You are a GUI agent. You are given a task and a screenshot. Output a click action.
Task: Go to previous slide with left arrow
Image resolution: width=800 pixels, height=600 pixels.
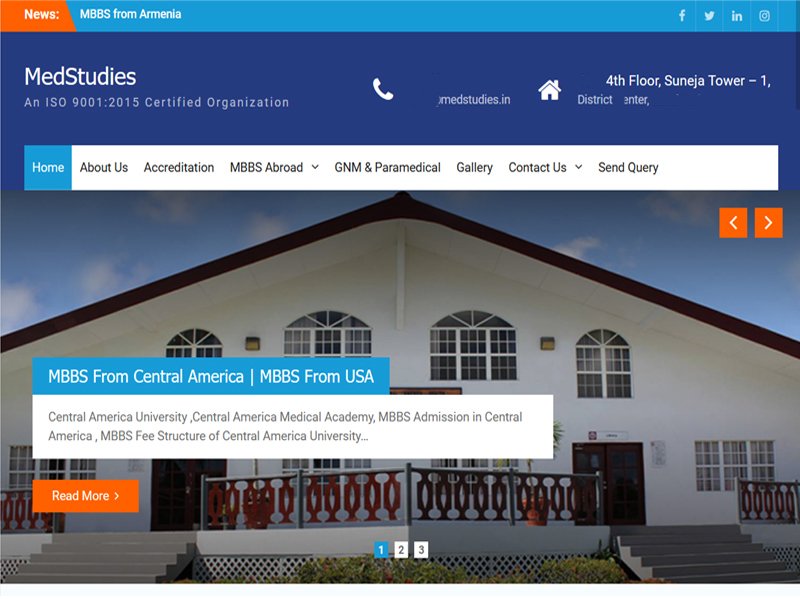click(733, 223)
